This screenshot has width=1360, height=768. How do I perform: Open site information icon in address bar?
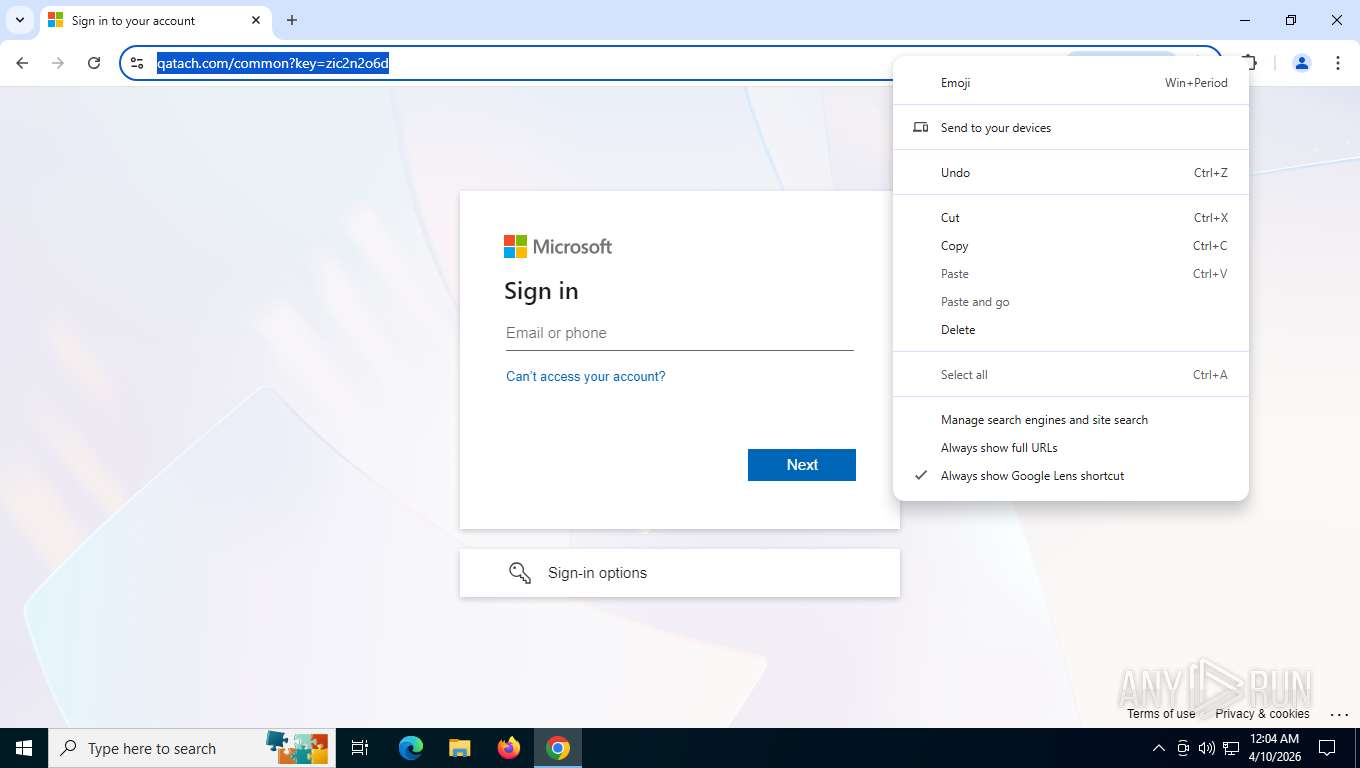coord(138,63)
